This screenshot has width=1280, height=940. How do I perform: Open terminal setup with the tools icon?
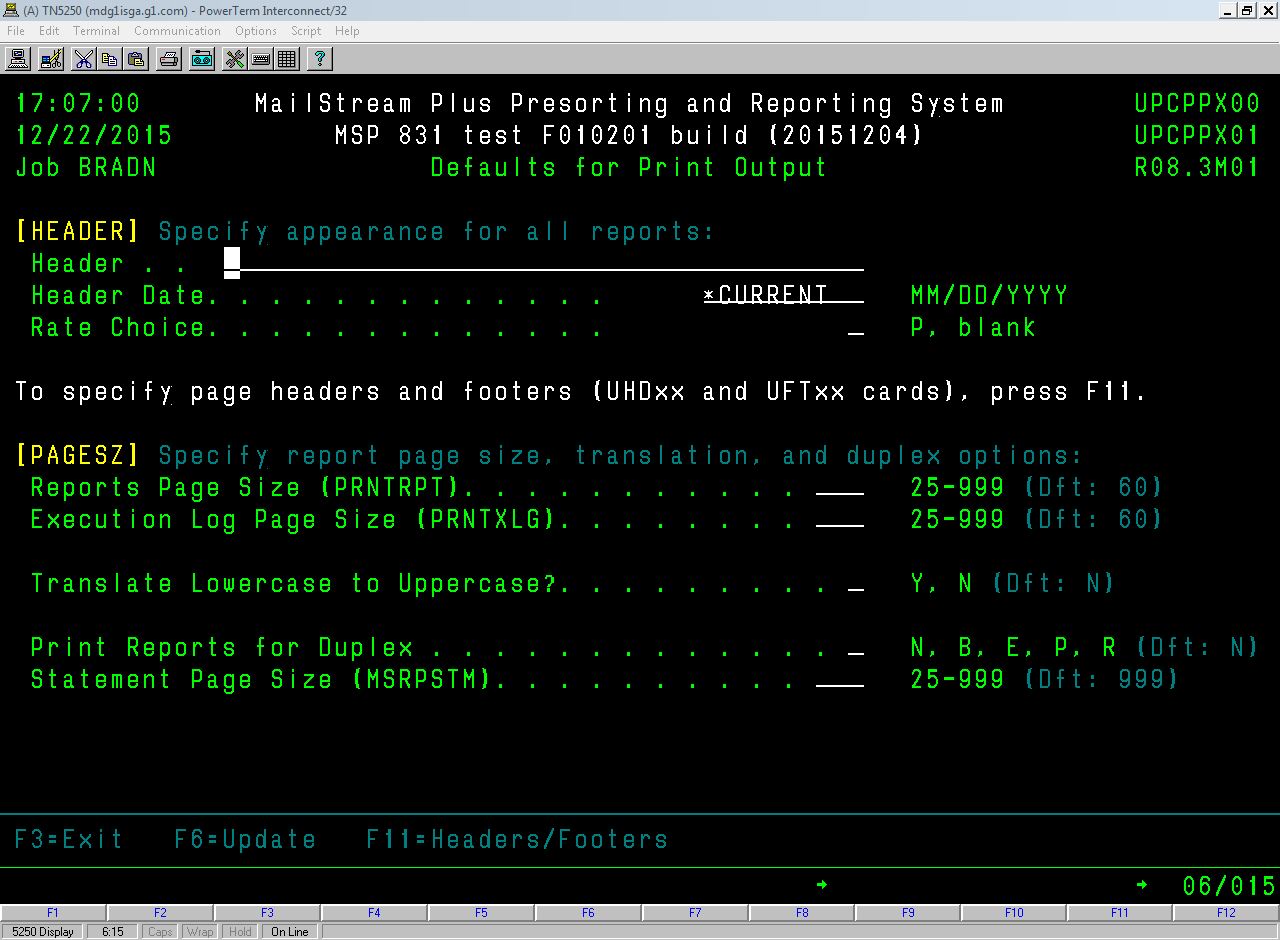pos(233,59)
